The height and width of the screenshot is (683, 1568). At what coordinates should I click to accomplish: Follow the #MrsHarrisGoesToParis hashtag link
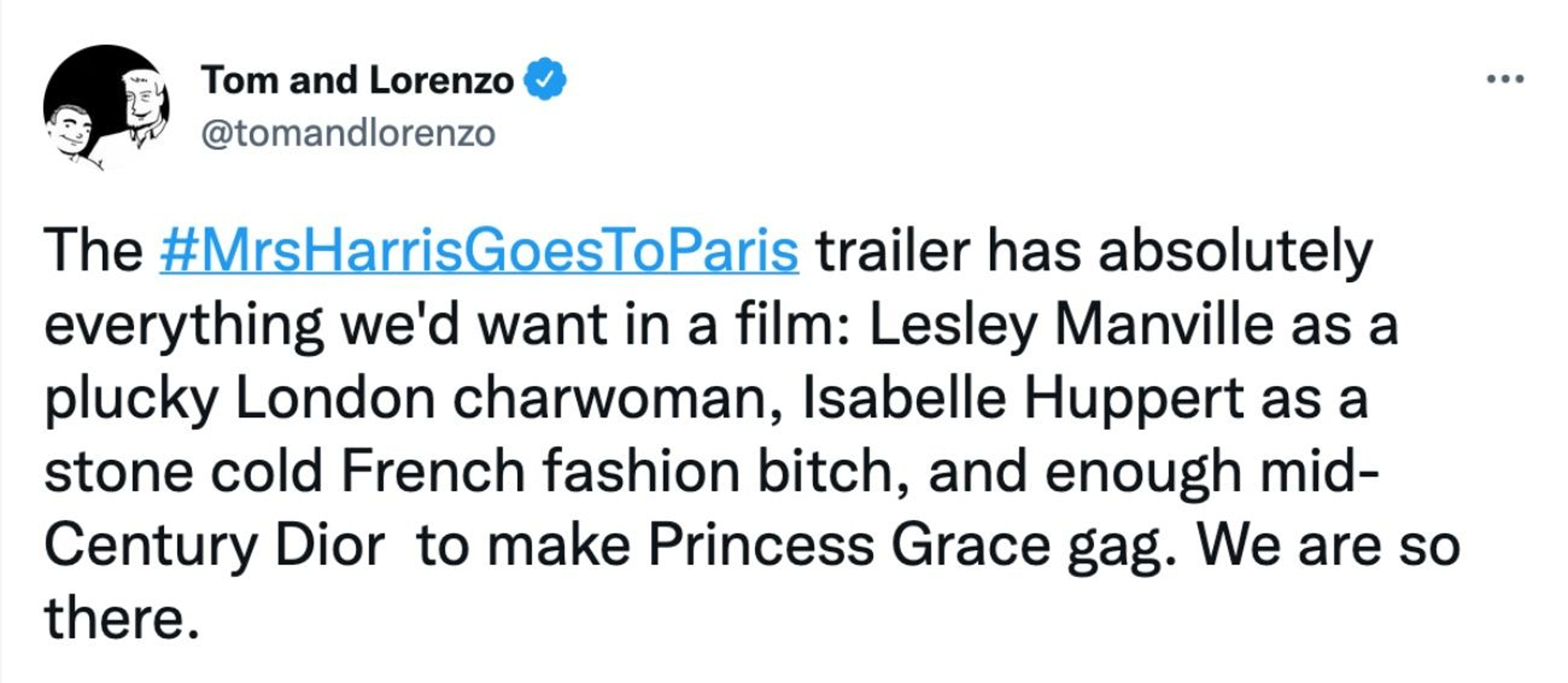tap(479, 251)
